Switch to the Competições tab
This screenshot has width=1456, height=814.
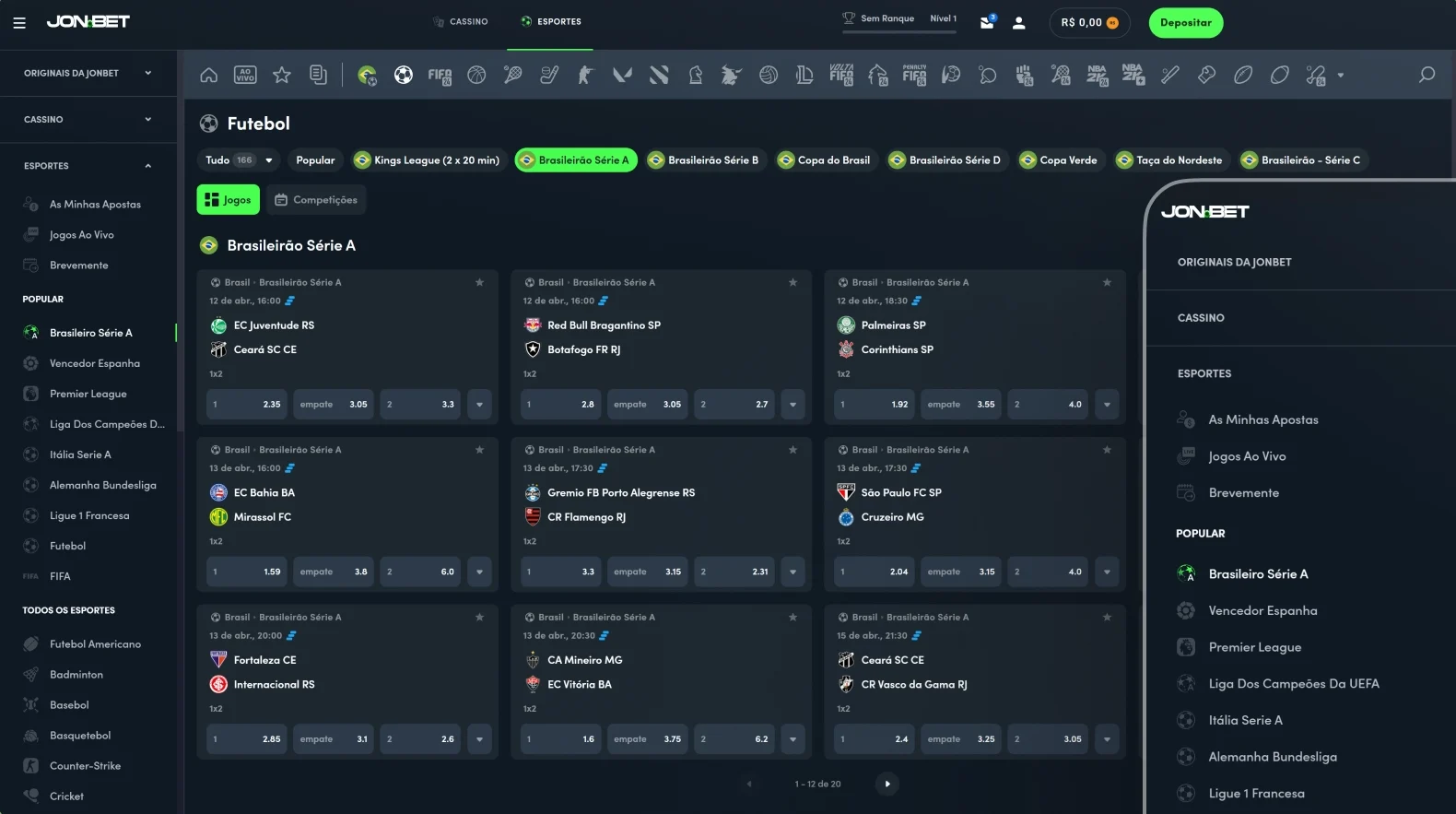coord(316,200)
